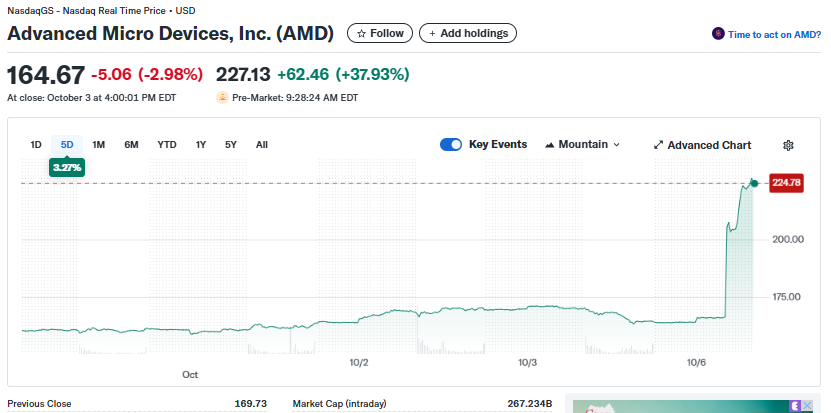
Task: Select the 1D time range tab
Action: pyautogui.click(x=36, y=145)
